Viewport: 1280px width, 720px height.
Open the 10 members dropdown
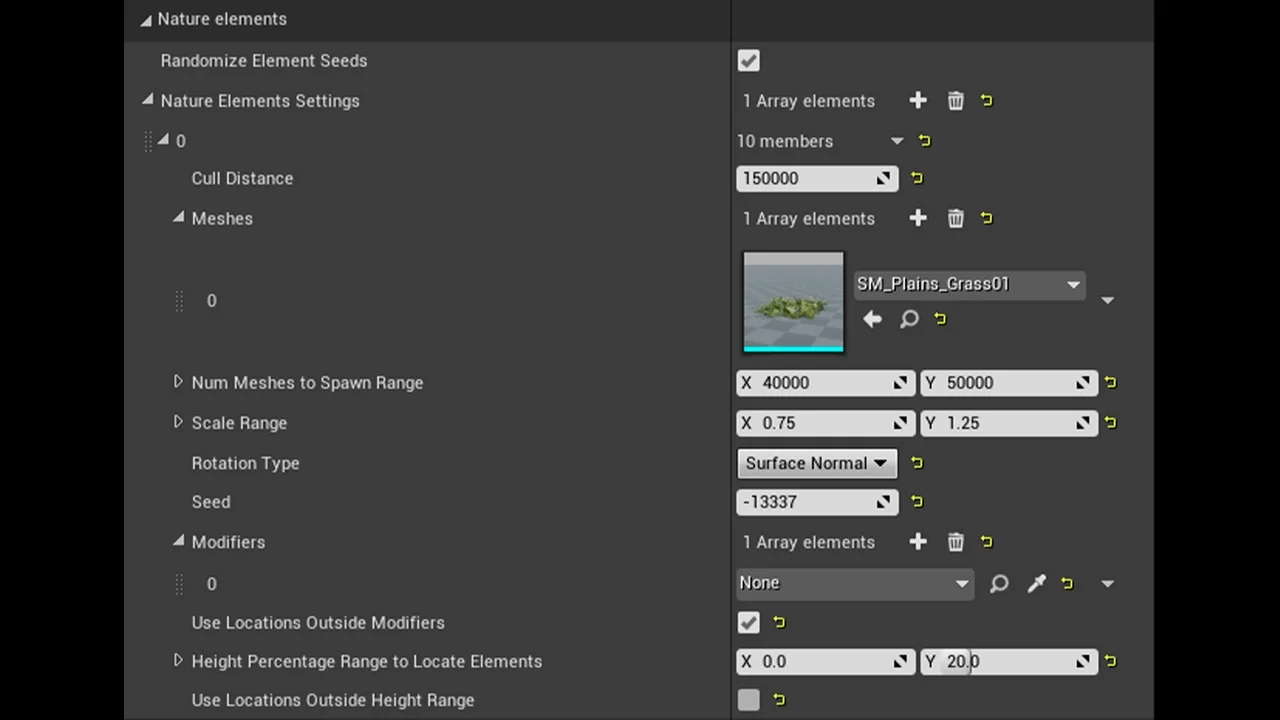tap(896, 141)
